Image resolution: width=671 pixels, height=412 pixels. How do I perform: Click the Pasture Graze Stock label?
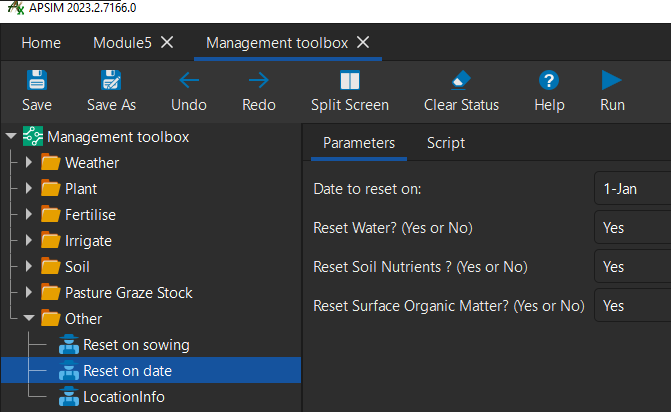(128, 293)
